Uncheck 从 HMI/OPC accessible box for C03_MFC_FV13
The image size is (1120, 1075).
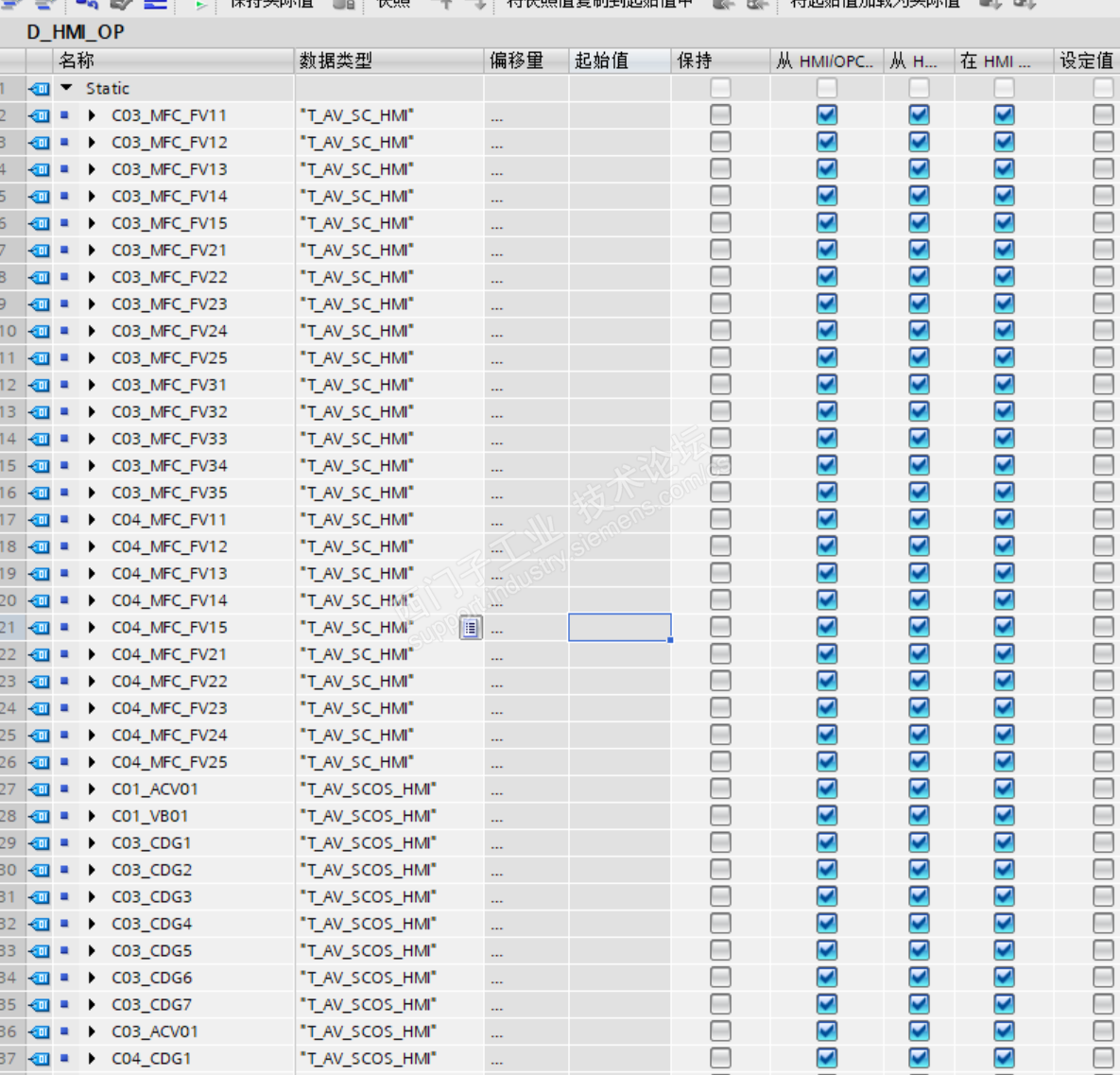click(x=827, y=168)
